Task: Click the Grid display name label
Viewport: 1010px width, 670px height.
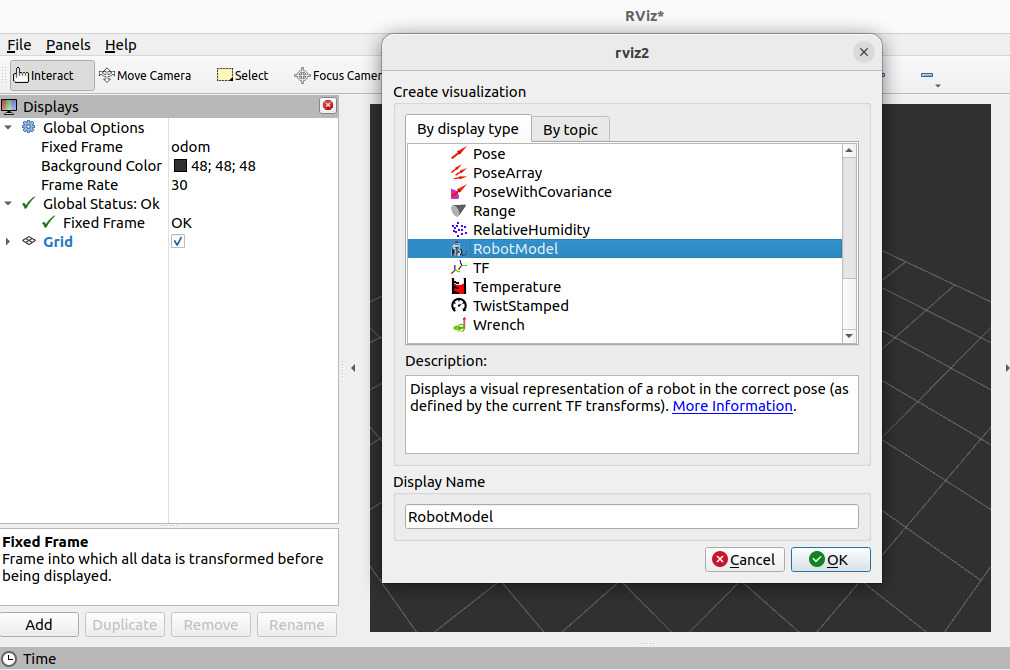Action: pyautogui.click(x=58, y=242)
